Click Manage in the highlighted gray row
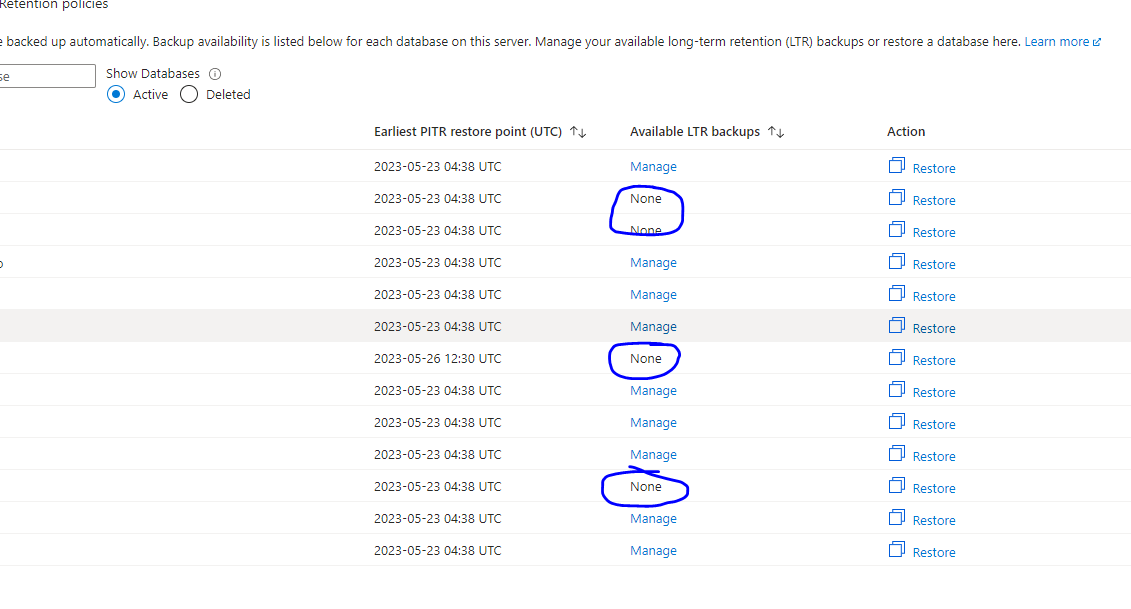Screen dimensions: 1131x609 pos(653,327)
